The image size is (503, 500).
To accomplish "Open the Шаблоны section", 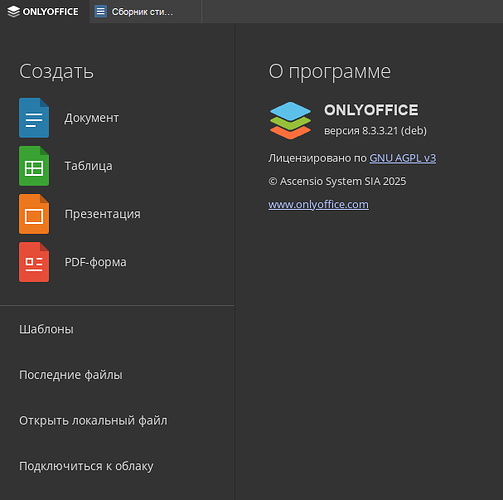I will tap(46, 329).
